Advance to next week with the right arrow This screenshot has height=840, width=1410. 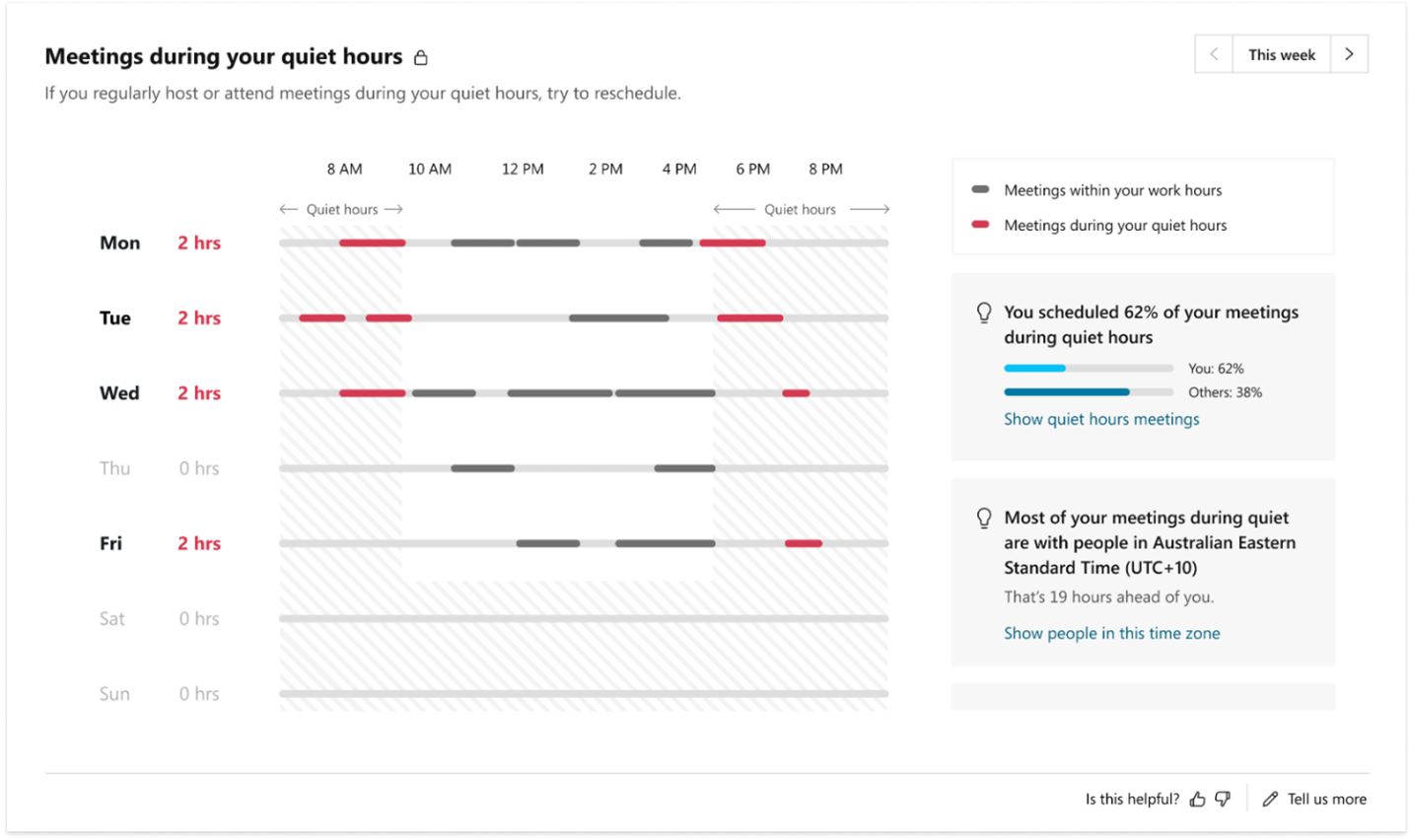click(x=1349, y=54)
